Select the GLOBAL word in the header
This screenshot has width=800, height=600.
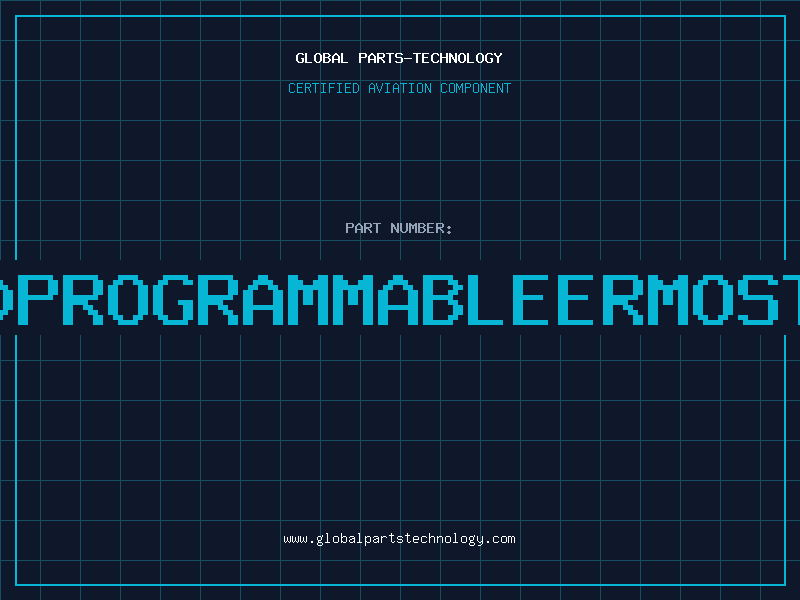pyautogui.click(x=321, y=58)
